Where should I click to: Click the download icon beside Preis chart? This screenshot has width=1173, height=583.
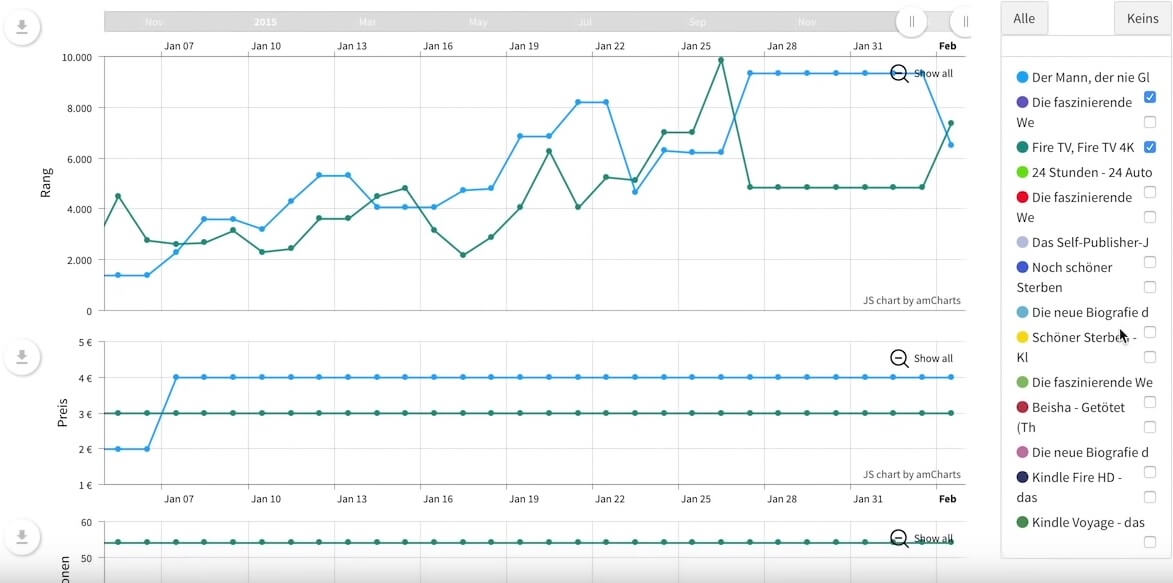point(22,357)
